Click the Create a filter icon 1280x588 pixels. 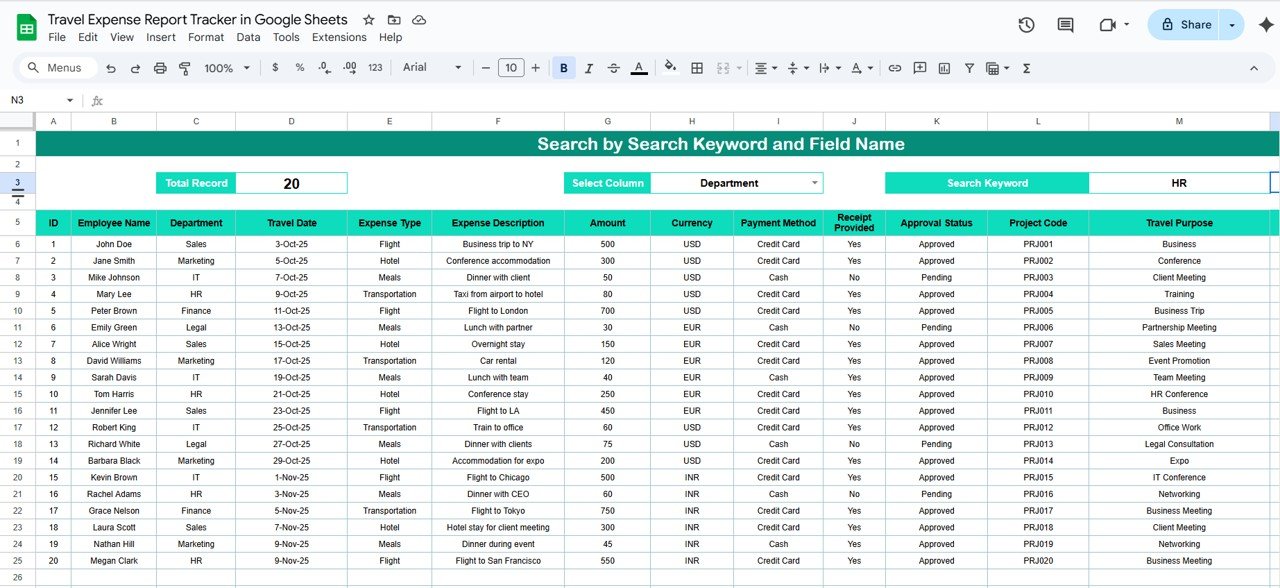pos(969,68)
